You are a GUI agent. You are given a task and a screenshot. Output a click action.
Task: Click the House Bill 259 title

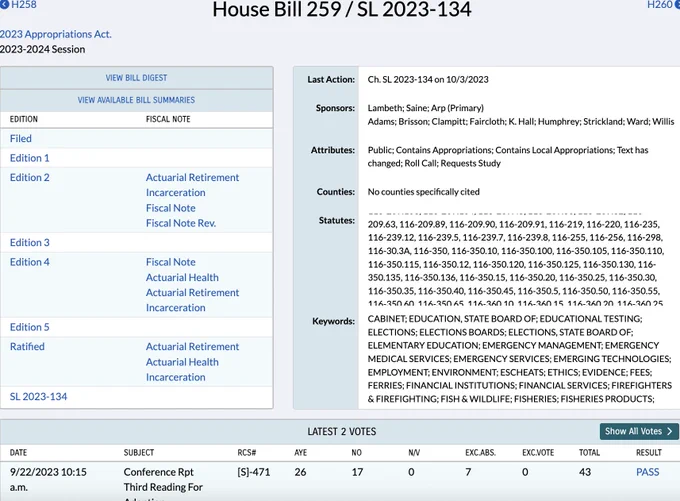point(342,10)
